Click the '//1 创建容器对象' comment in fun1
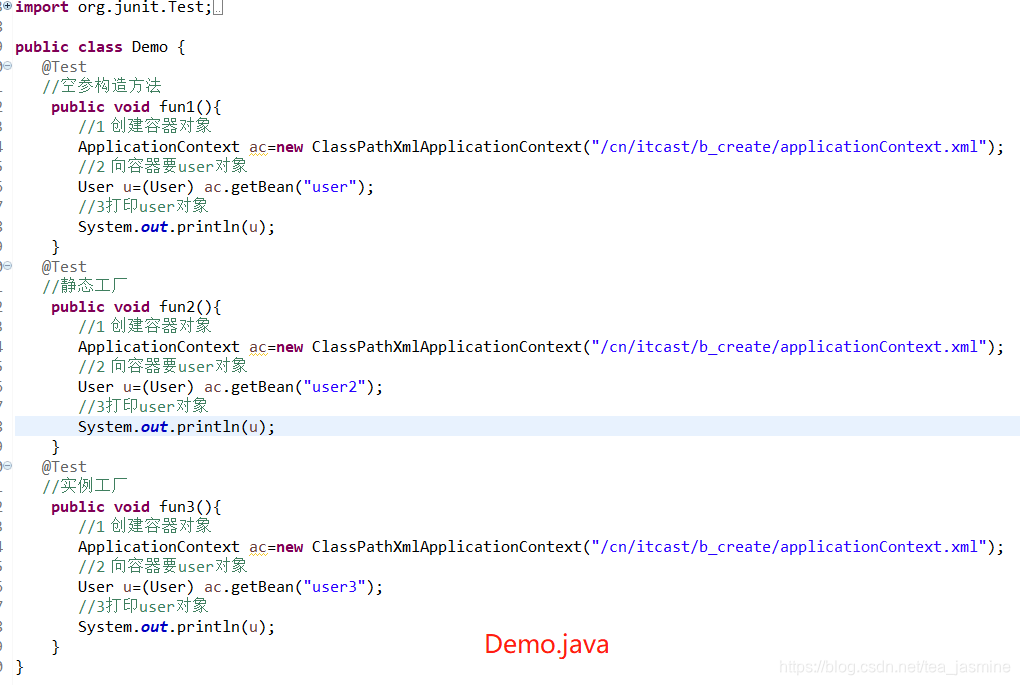This screenshot has width=1020, height=685. pyautogui.click(x=144, y=126)
